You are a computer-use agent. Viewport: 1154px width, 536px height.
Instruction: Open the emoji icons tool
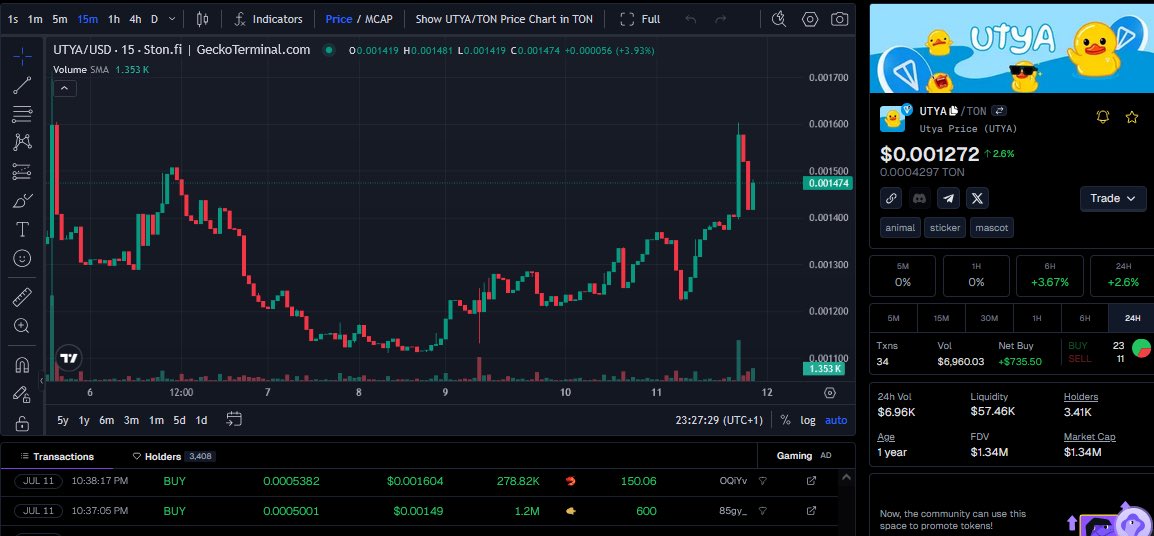click(22, 258)
